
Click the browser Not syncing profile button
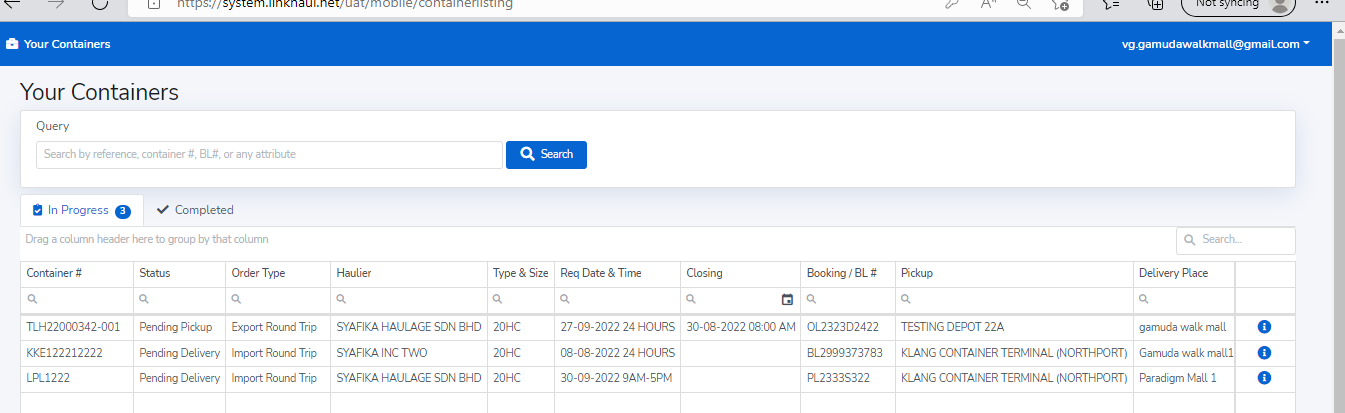click(1237, 4)
